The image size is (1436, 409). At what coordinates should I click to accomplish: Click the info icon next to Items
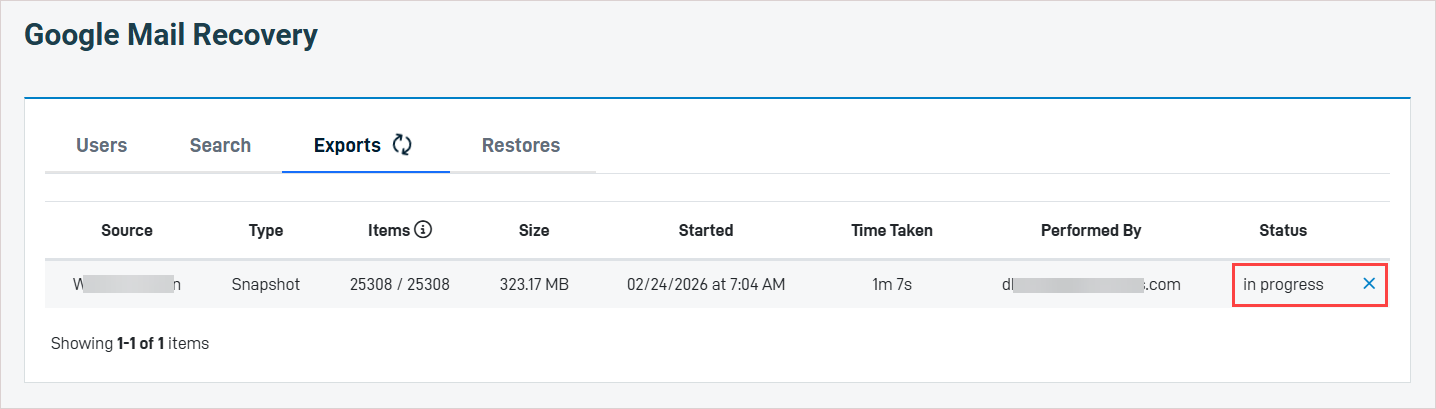[x=423, y=230]
